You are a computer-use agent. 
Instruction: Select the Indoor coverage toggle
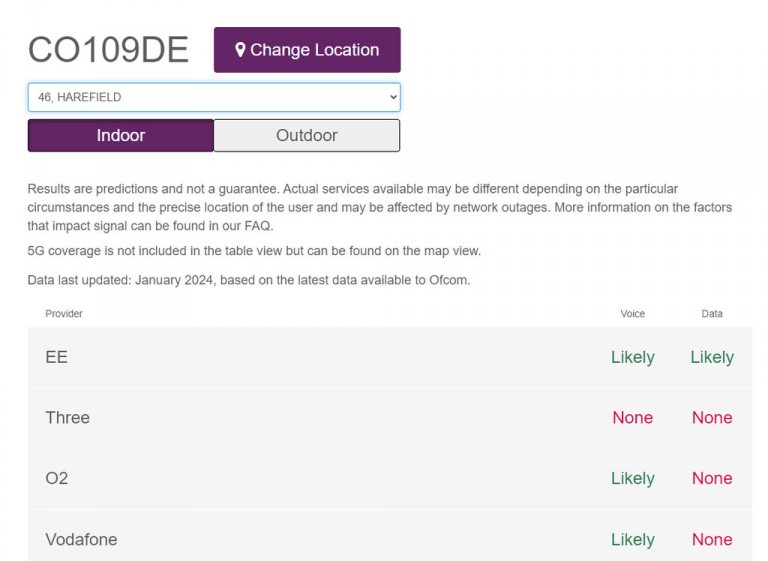pos(121,135)
